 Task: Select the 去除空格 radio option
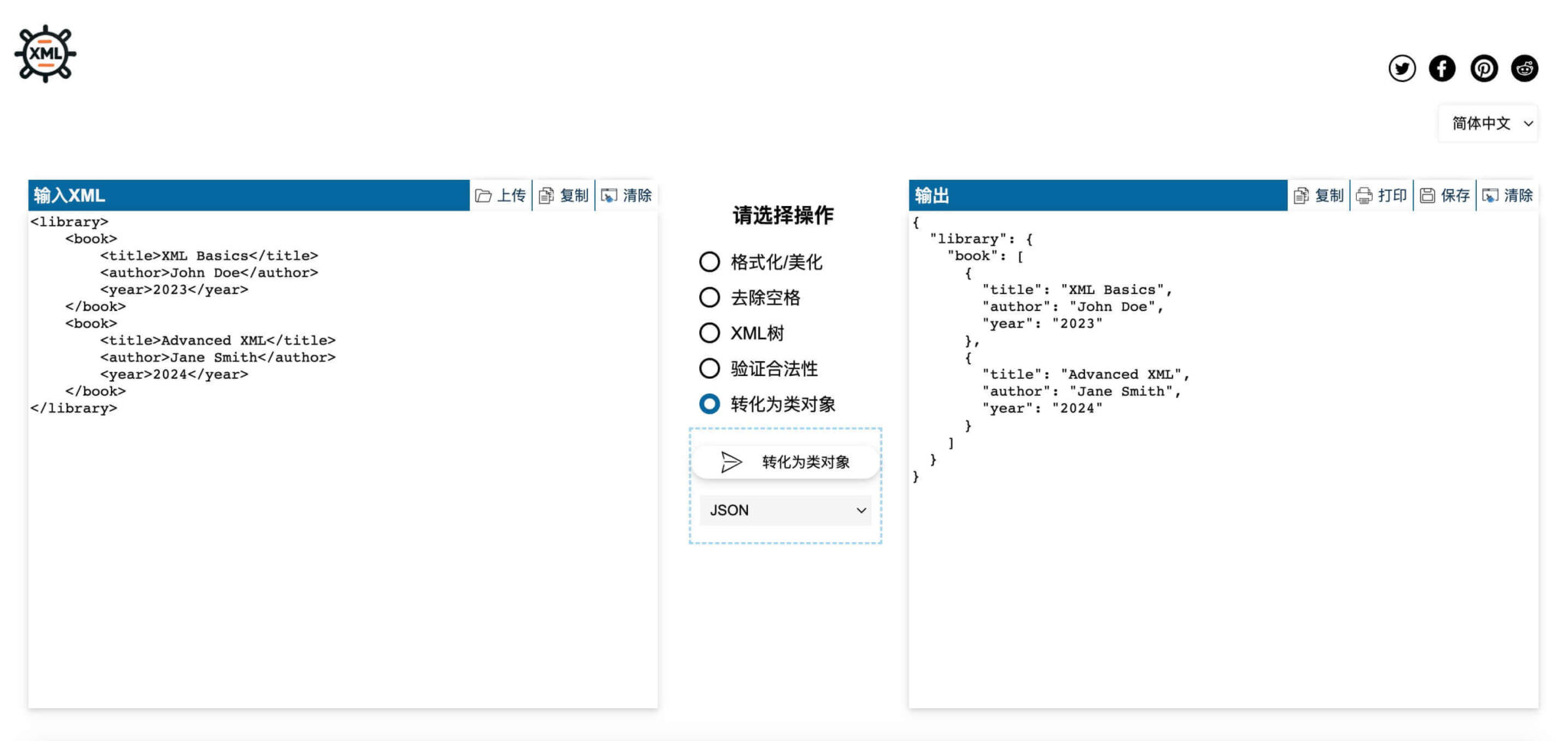pyautogui.click(x=708, y=298)
